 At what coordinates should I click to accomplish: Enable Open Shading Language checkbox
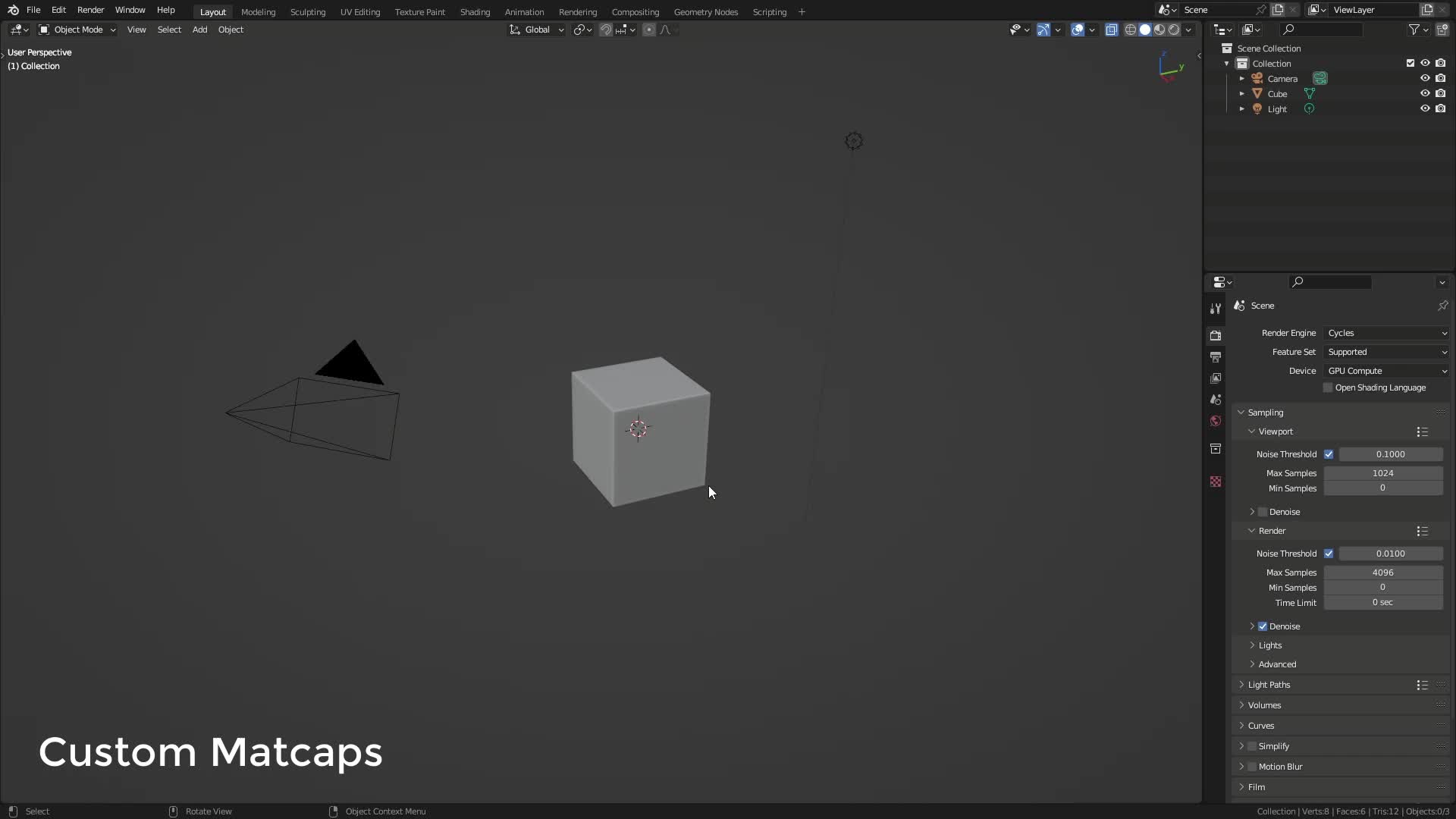click(x=1328, y=388)
